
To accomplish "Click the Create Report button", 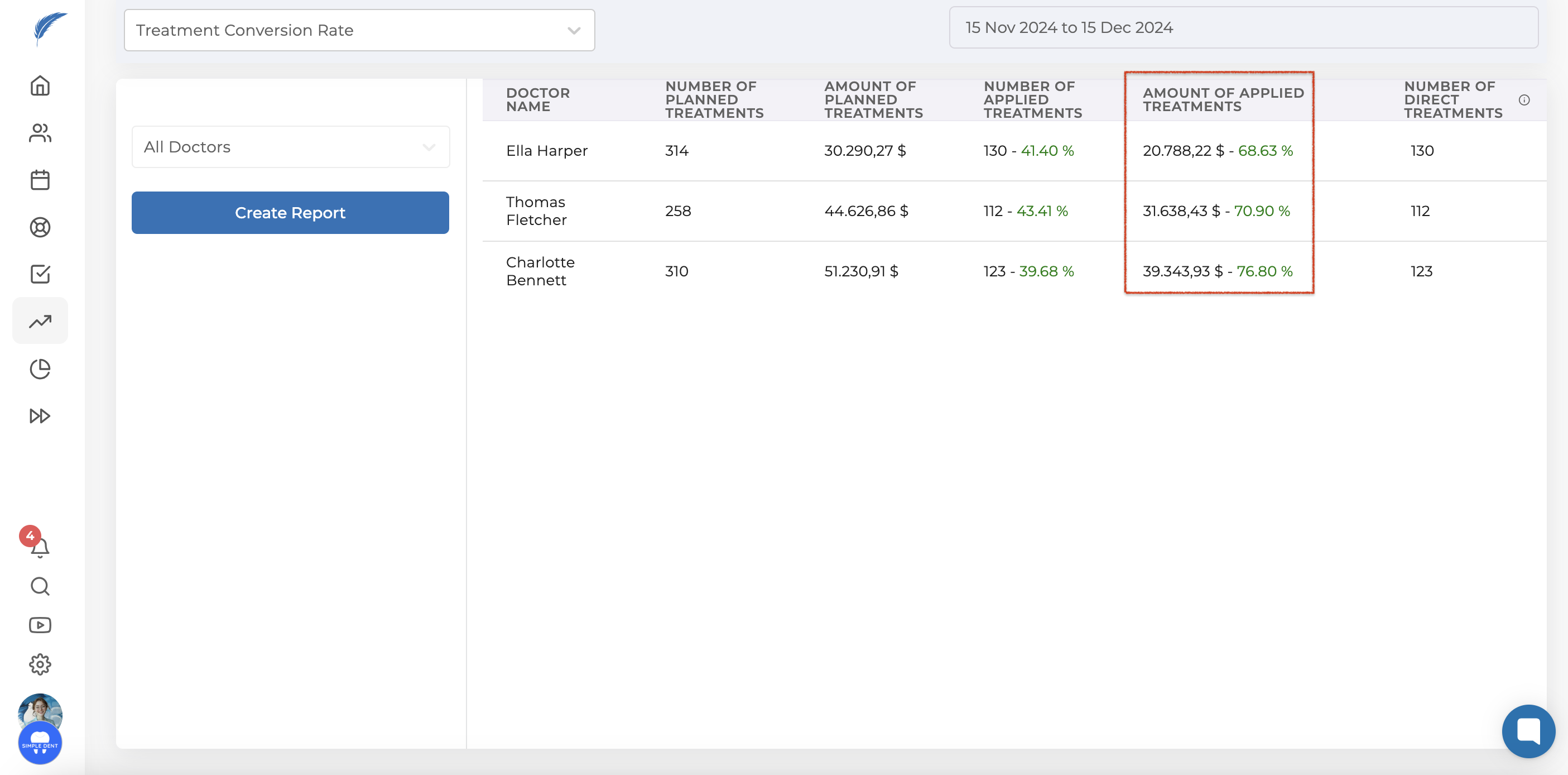I will [290, 213].
